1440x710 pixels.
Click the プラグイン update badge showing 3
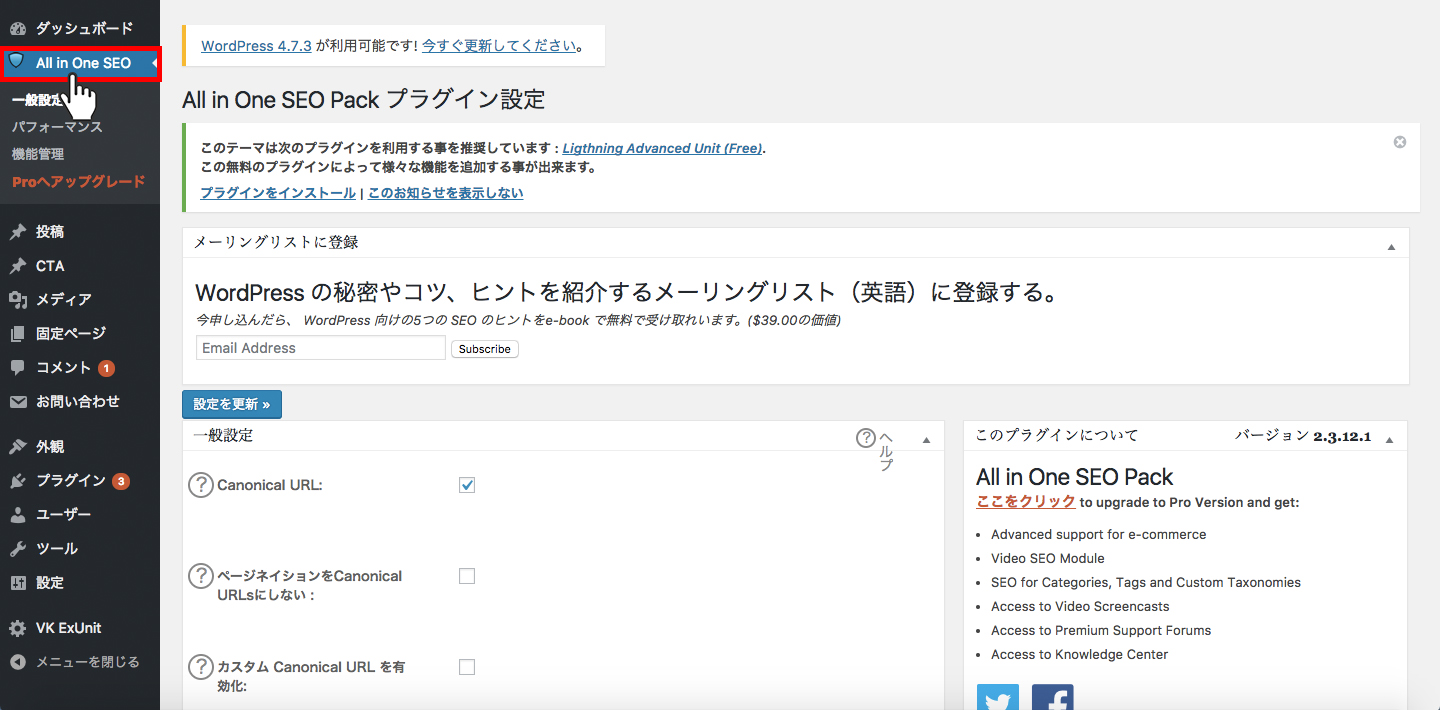[121, 481]
